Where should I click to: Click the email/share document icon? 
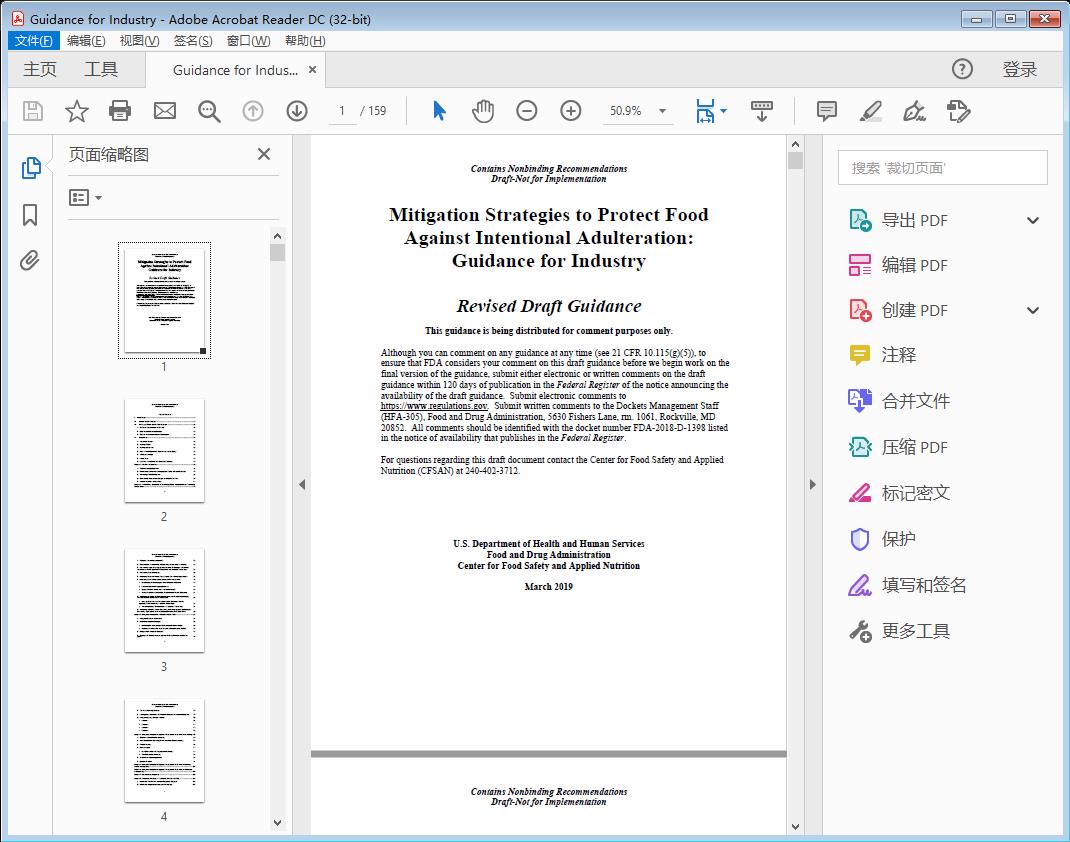[164, 111]
